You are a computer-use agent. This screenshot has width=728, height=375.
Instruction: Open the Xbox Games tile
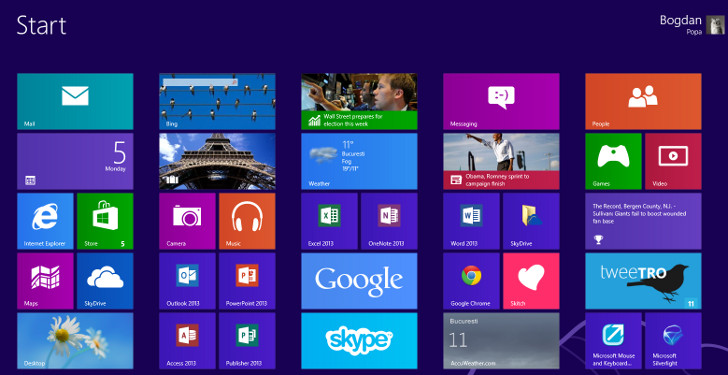(x=613, y=162)
